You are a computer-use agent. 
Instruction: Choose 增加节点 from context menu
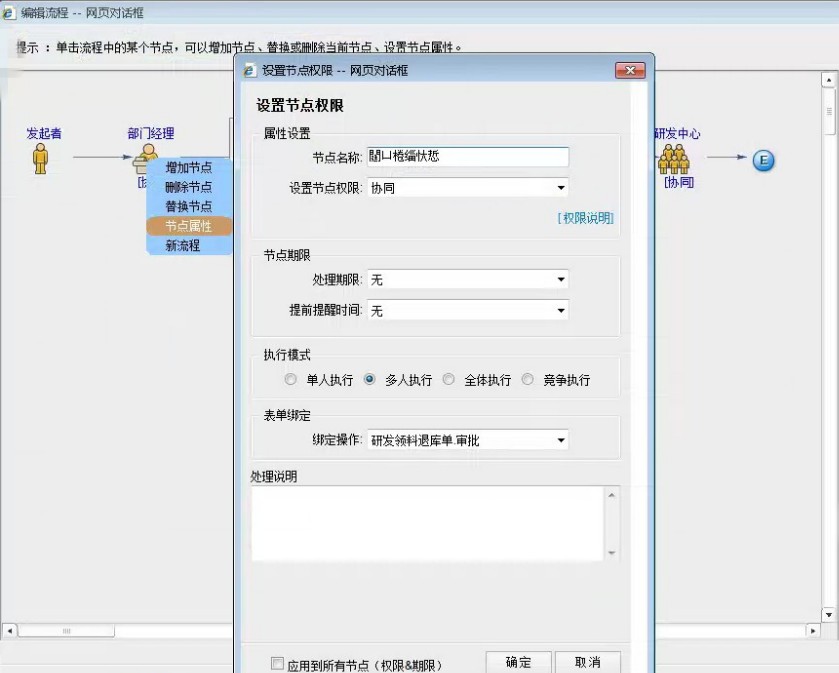188,168
